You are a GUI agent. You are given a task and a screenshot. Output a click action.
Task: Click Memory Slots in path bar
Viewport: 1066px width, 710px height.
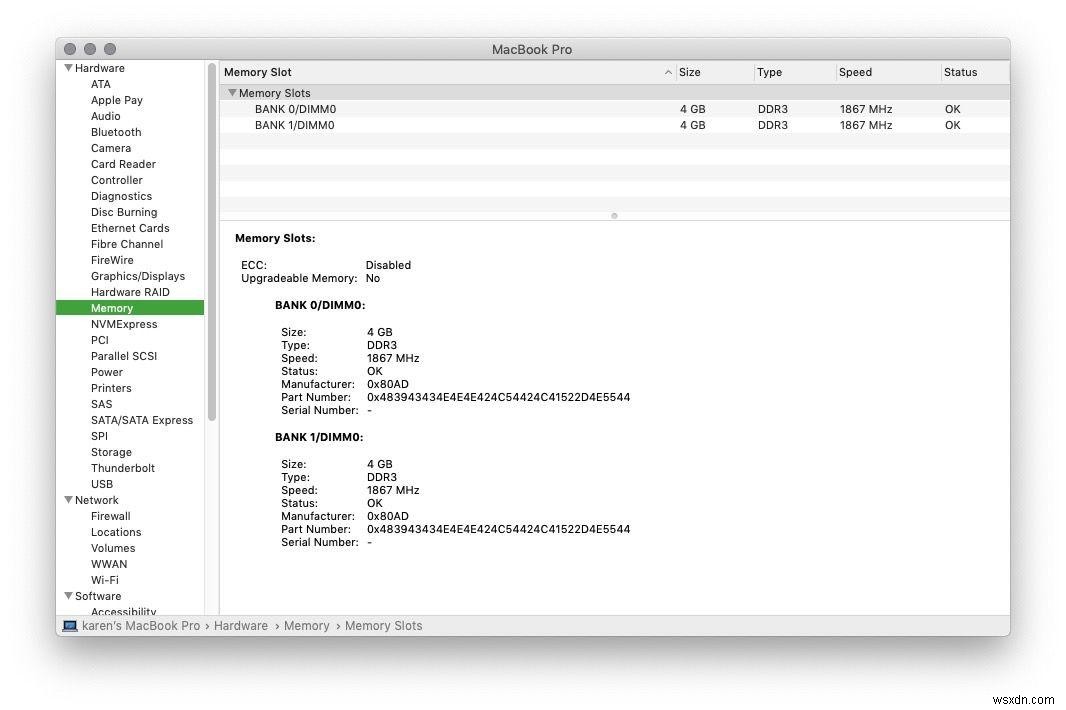pyautogui.click(x=383, y=626)
